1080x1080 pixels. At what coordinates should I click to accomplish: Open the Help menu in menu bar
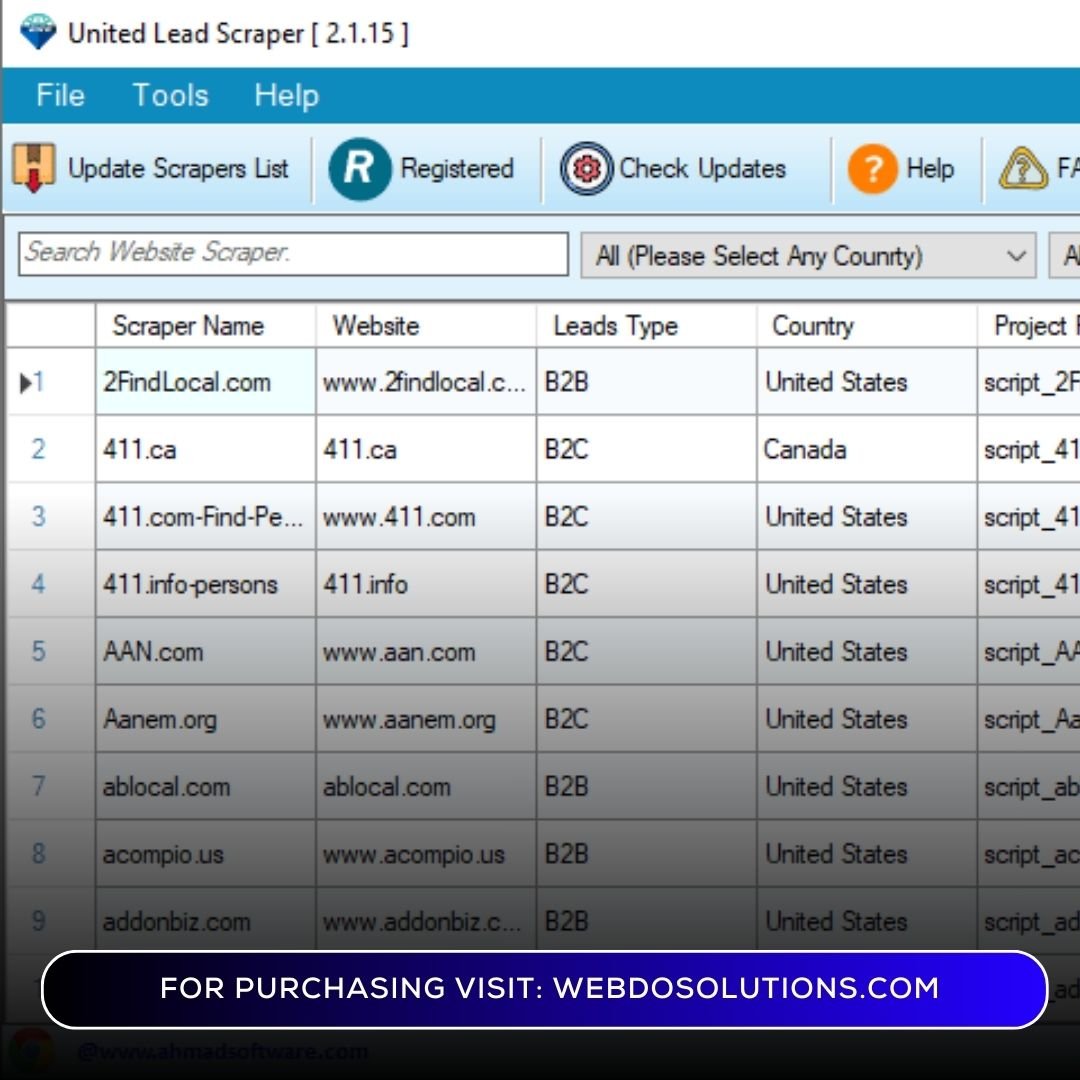[x=287, y=95]
